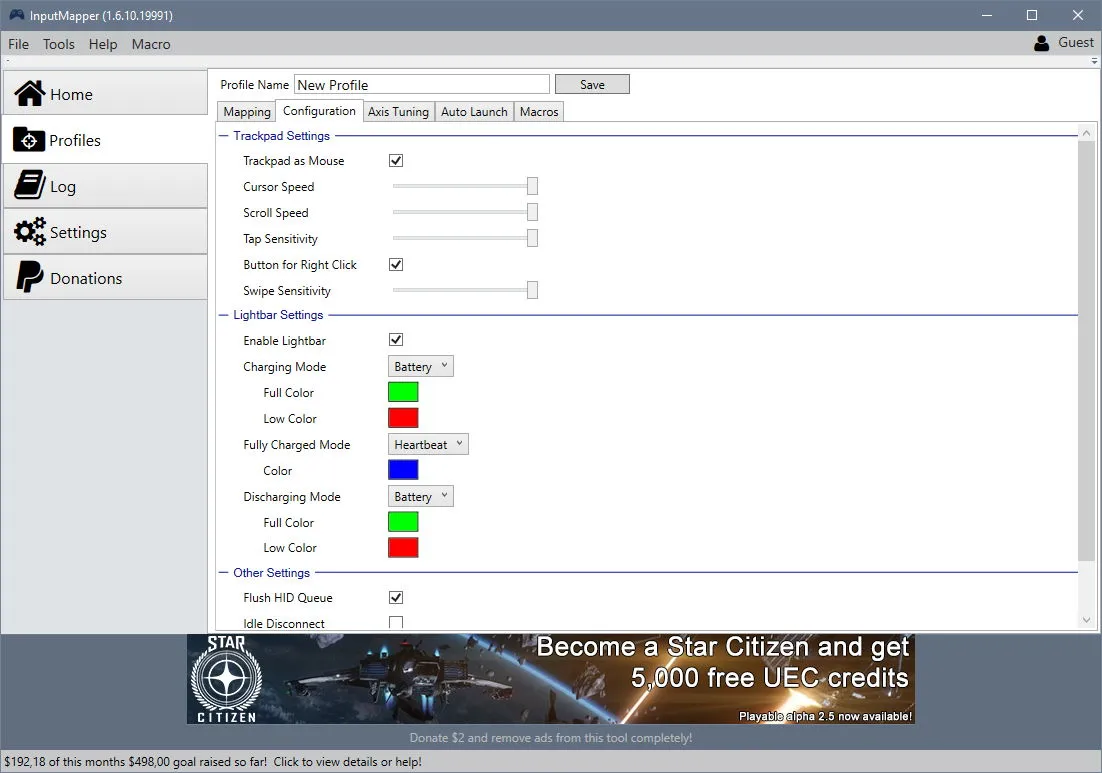The width and height of the screenshot is (1102, 773).
Task: Click the donation goal status bar link
Action: coord(213,762)
